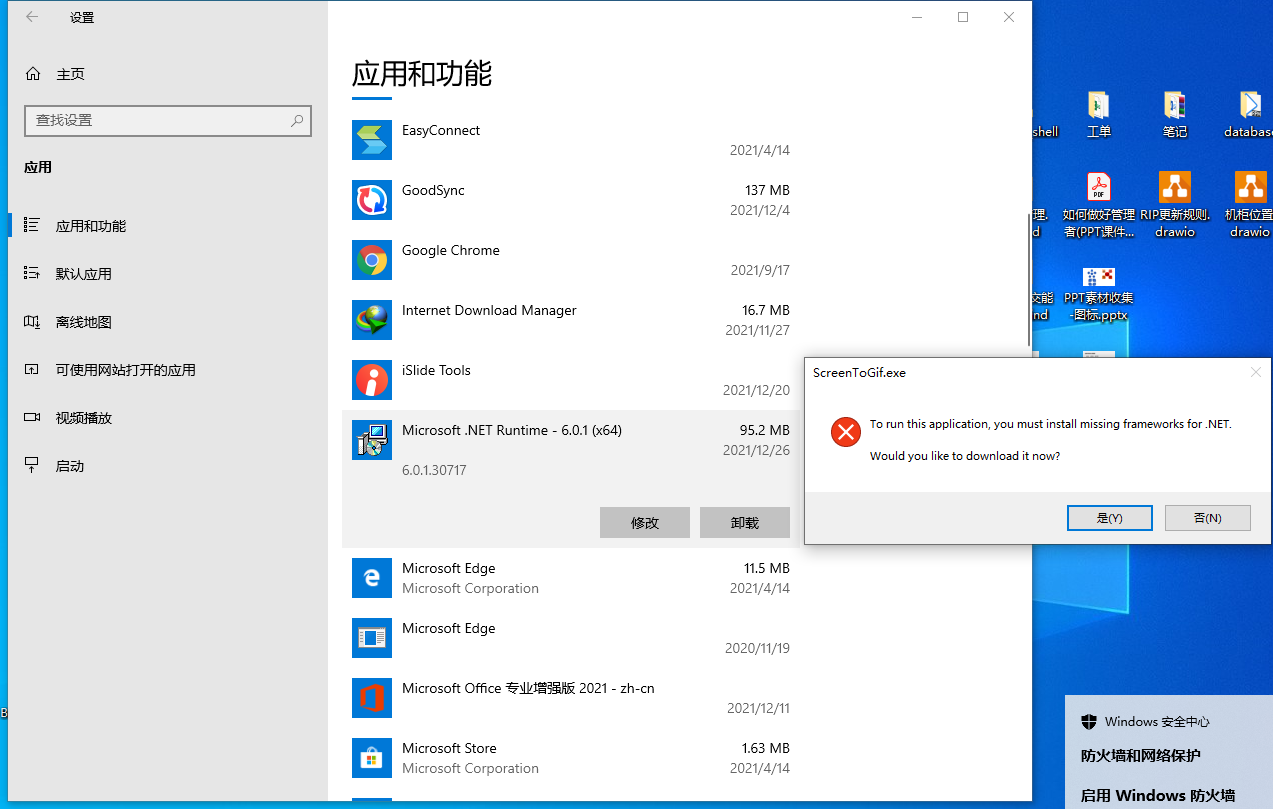Click the red error icon in ScreenToGif dialog
Screen dimensions: 1273x809
846,432
